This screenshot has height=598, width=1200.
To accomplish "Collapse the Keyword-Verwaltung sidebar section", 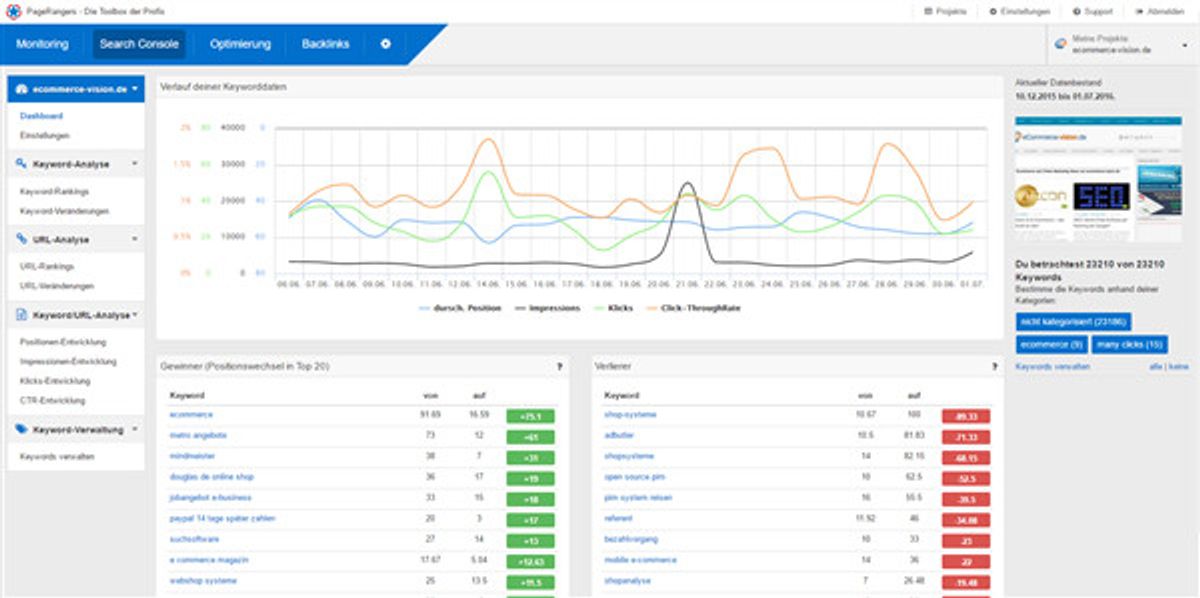I will [76, 430].
